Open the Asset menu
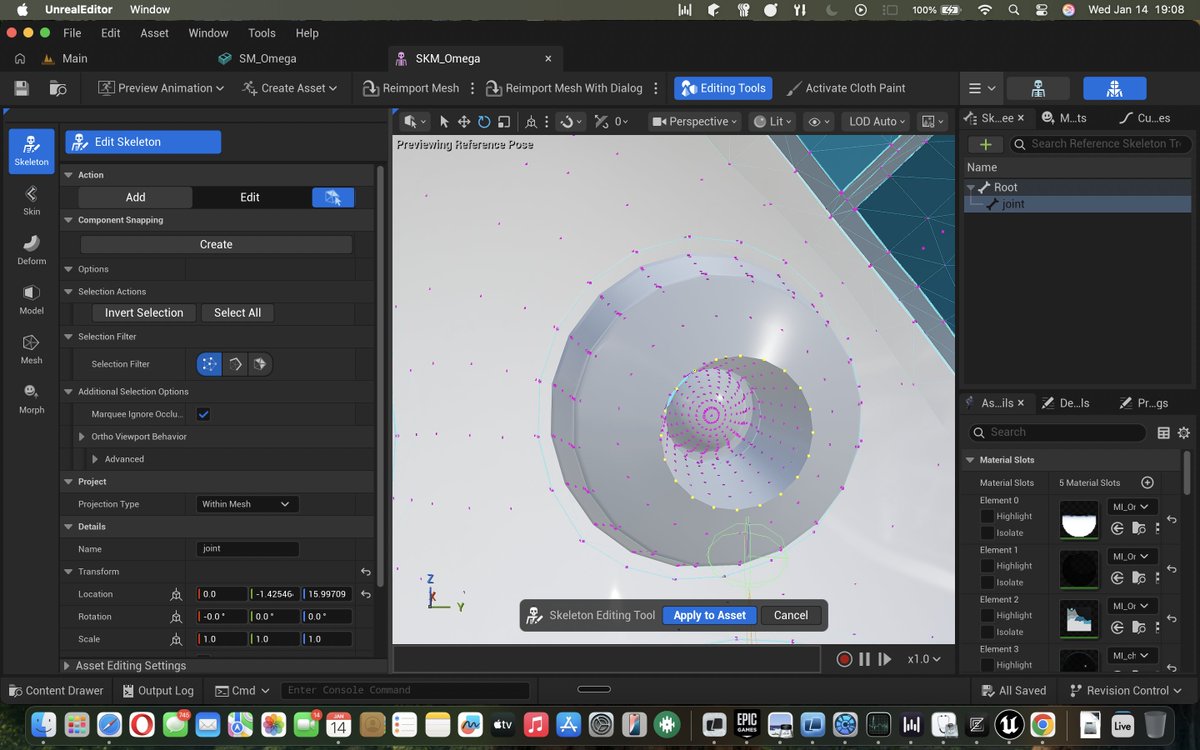Image resolution: width=1200 pixels, height=750 pixels. pos(154,33)
